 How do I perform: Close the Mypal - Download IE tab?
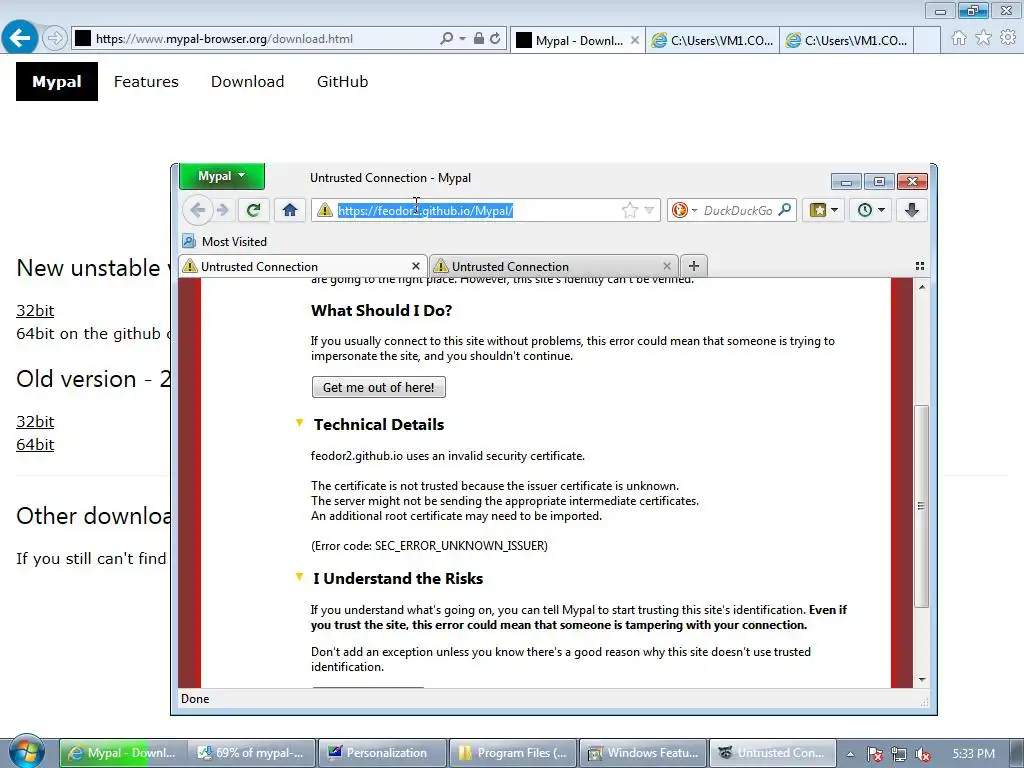pyautogui.click(x=635, y=40)
